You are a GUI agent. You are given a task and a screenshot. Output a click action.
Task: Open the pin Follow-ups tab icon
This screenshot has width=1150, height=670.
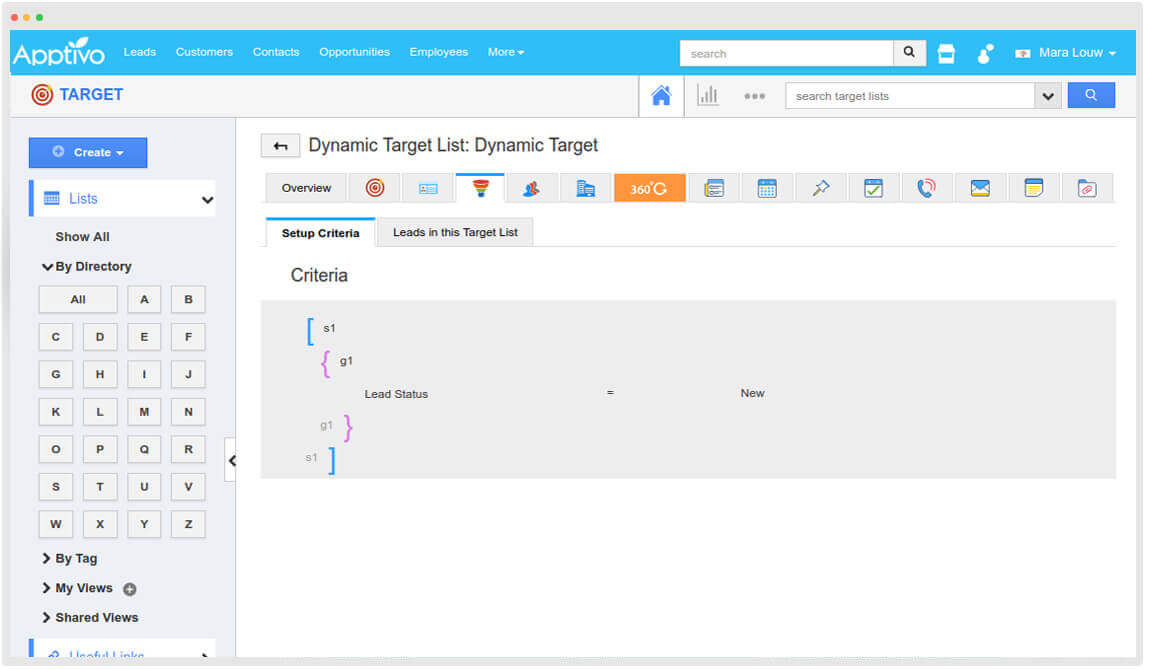point(821,188)
